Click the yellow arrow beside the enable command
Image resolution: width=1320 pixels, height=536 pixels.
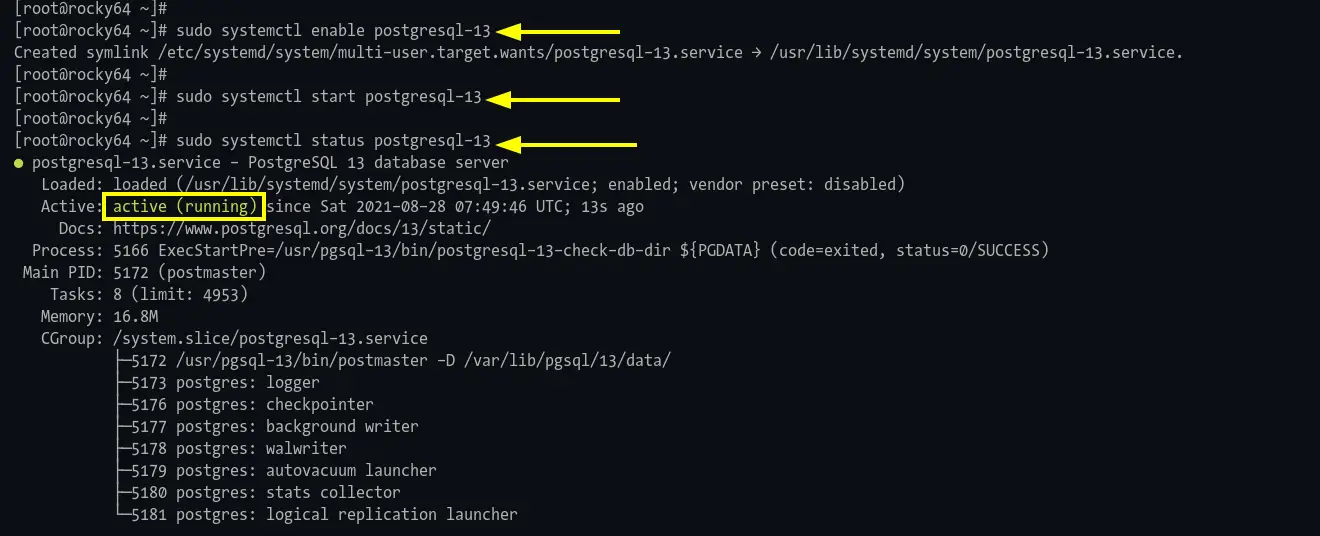pos(558,32)
